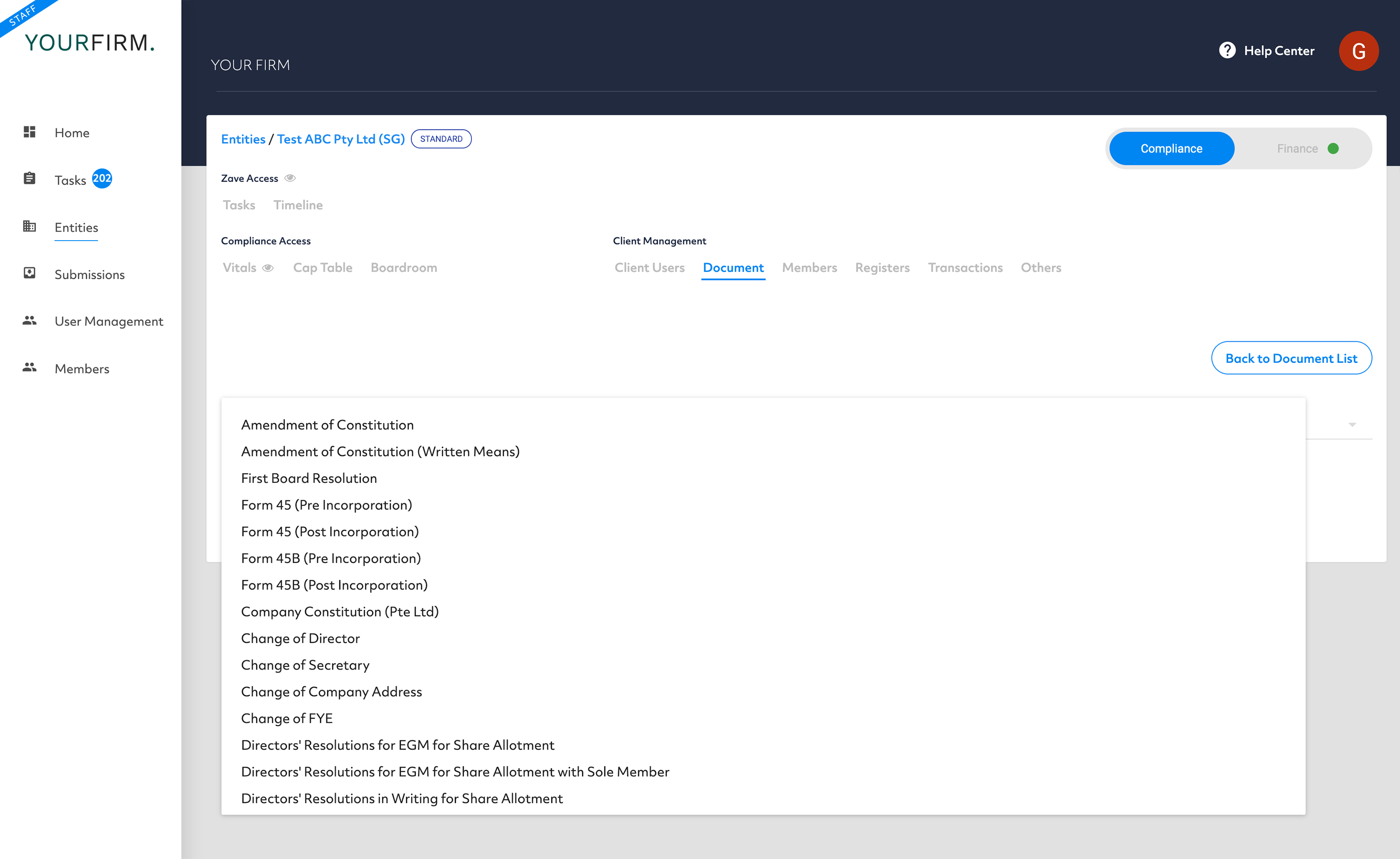
Task: Click the Test ABC Pty Ltd (SG) link
Action: (x=341, y=139)
